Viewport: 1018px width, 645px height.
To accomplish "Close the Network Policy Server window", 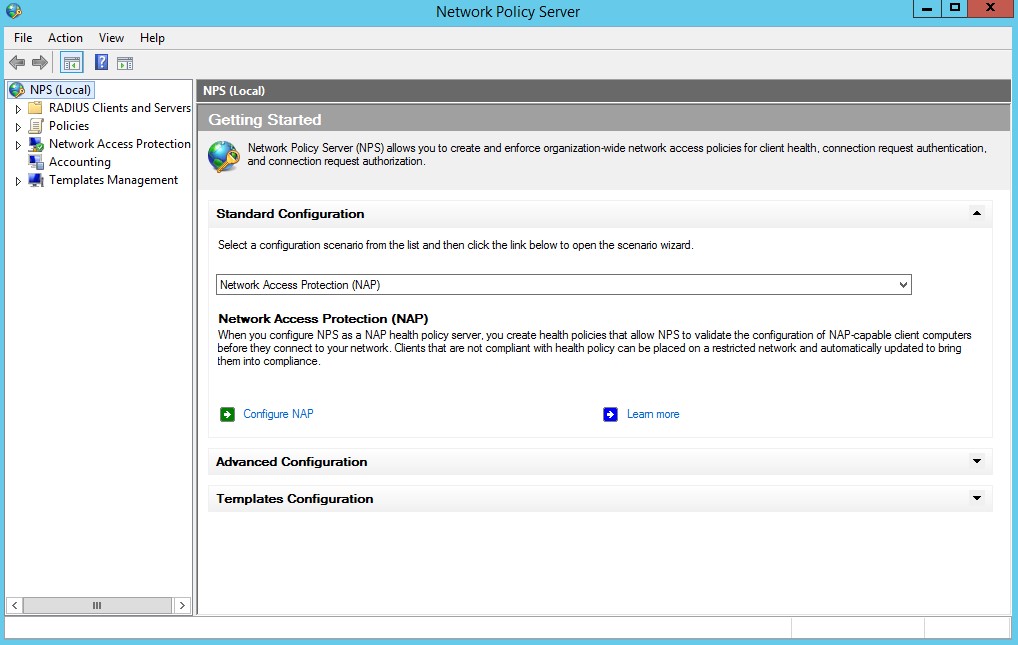I will [991, 8].
